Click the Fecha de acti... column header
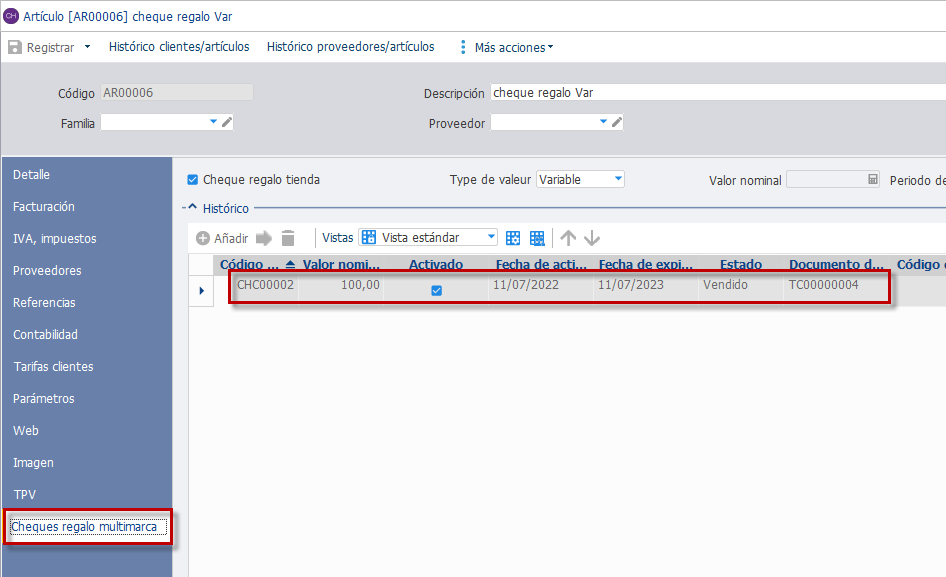Image resolution: width=946 pixels, height=577 pixels. coord(541,264)
